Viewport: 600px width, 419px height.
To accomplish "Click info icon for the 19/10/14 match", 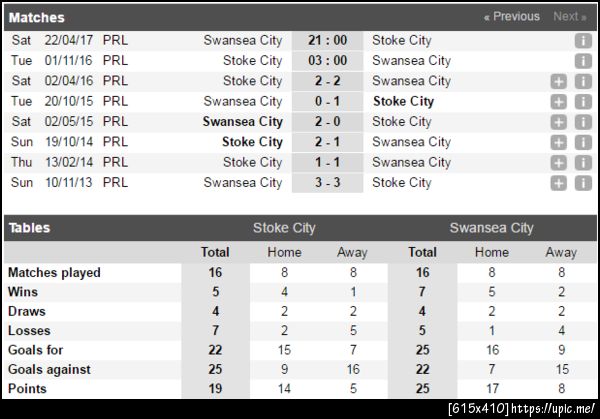I will (583, 142).
